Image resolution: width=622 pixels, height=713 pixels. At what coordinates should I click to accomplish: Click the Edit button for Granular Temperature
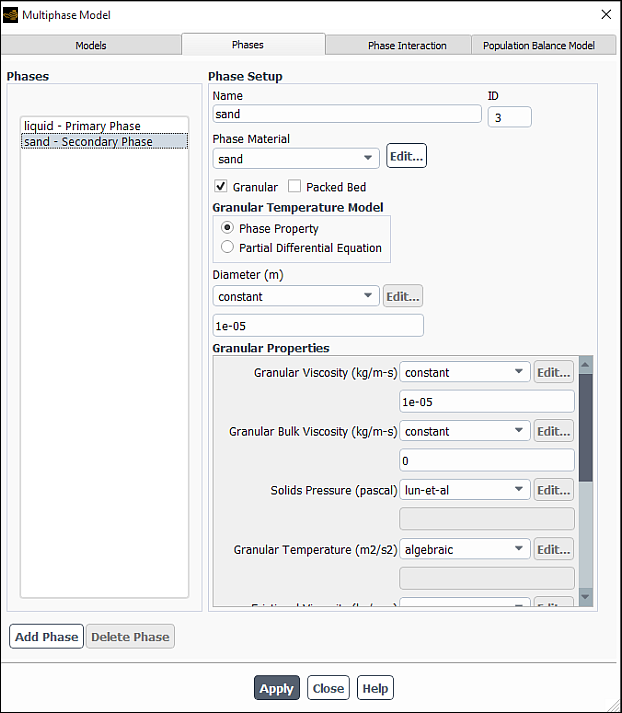pos(553,549)
